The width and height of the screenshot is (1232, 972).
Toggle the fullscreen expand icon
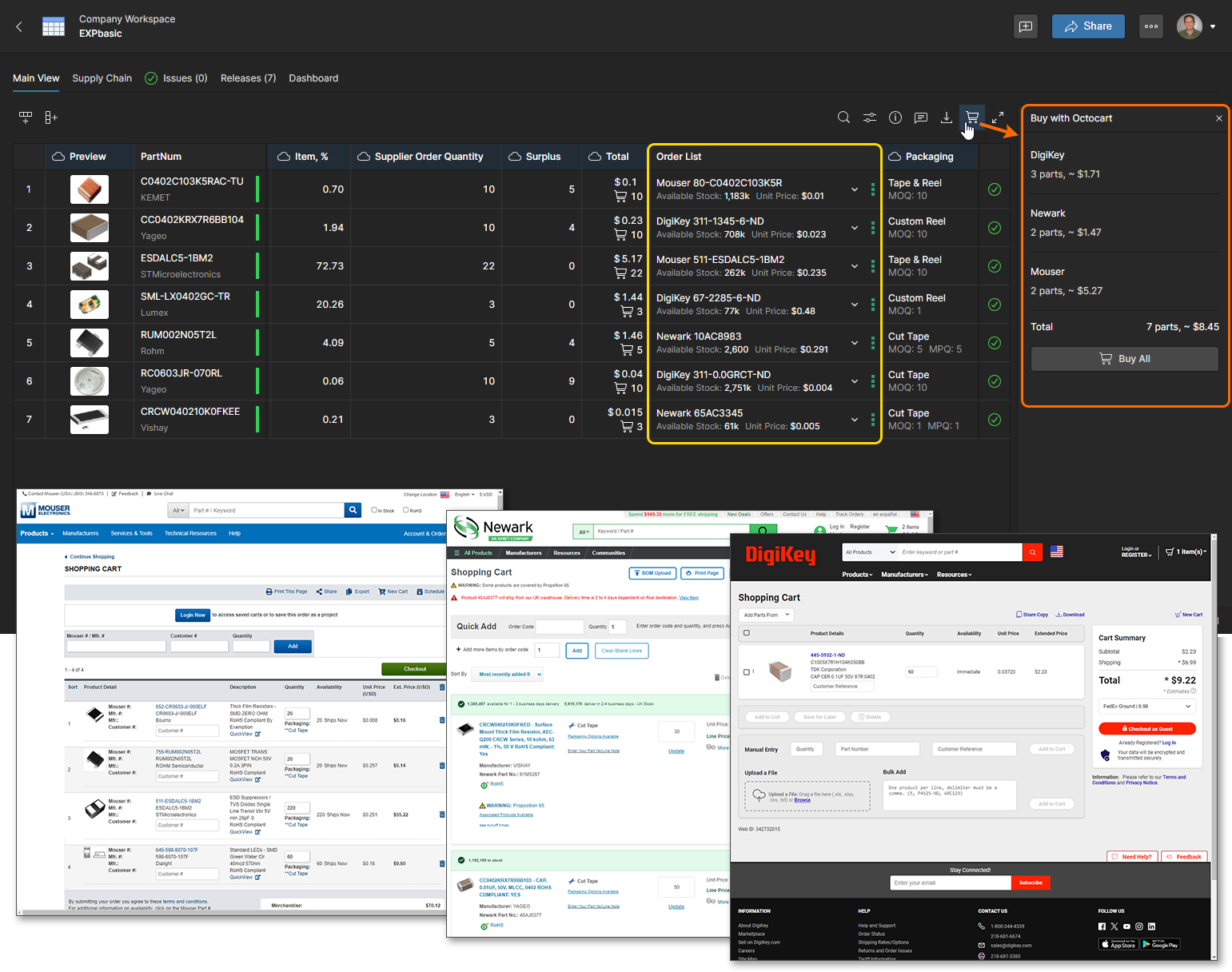tap(998, 118)
